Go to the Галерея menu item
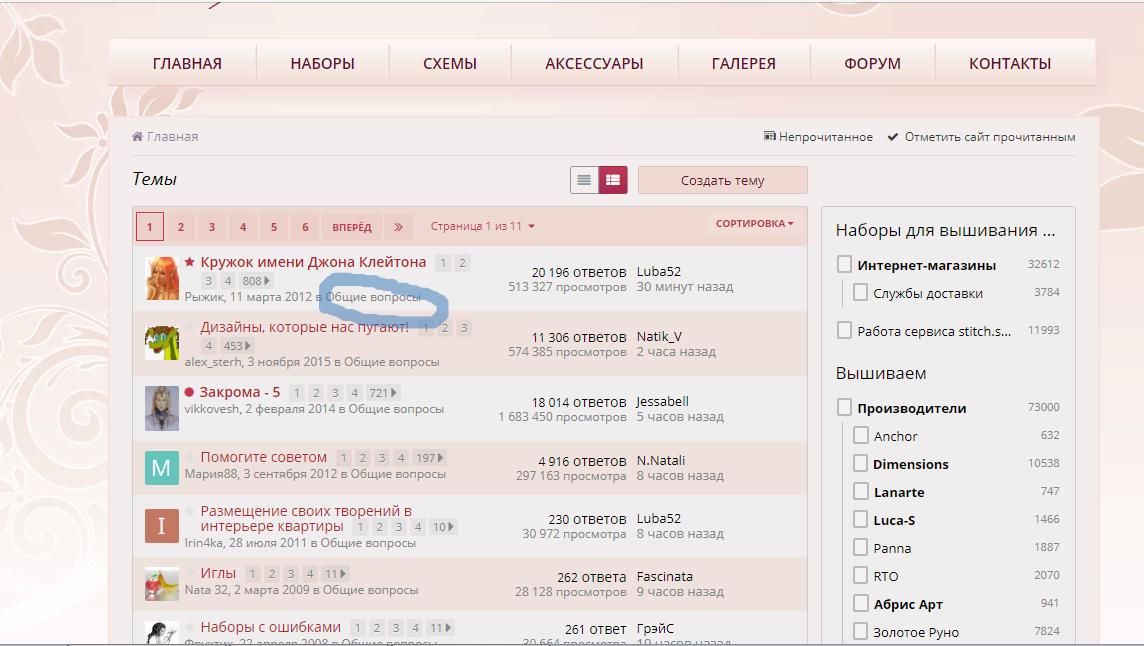This screenshot has height=646, width=1144. coord(743,63)
